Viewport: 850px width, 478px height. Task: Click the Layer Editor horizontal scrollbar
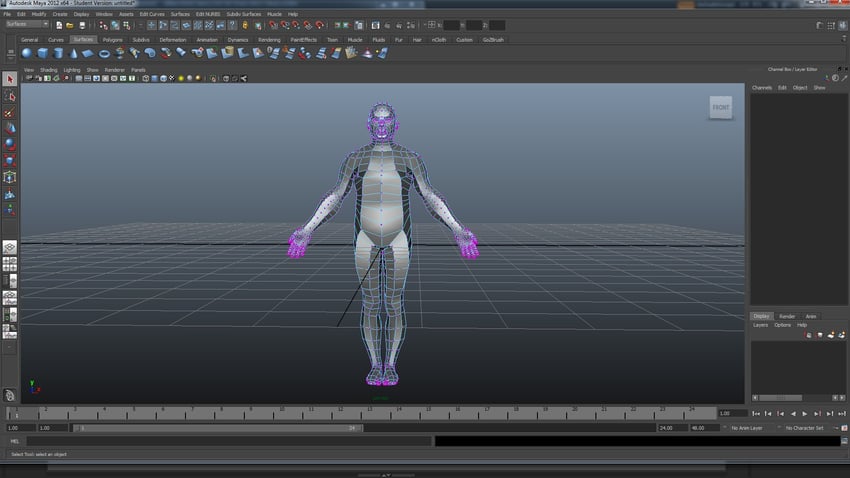tap(781, 398)
